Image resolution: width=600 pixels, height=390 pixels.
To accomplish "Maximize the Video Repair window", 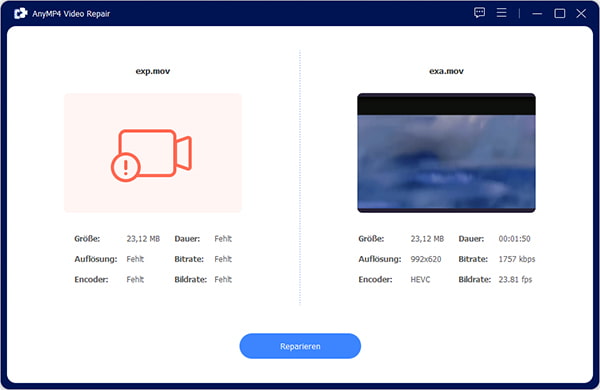I will pyautogui.click(x=560, y=13).
